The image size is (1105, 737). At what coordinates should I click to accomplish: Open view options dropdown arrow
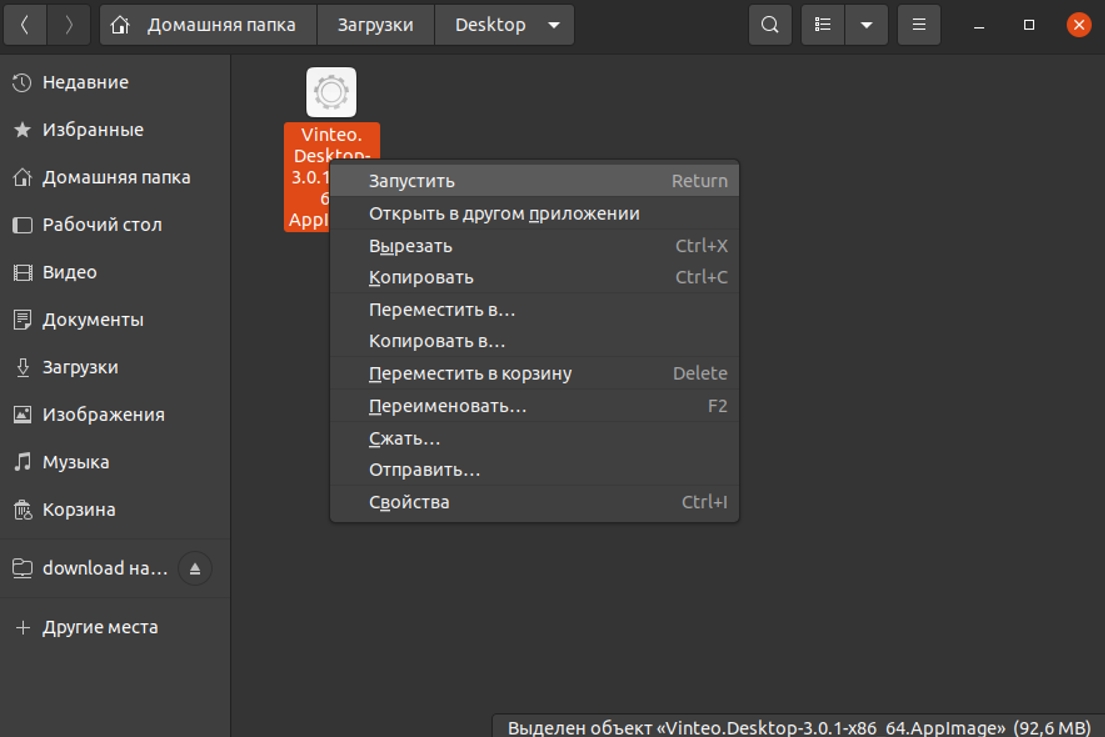(866, 25)
